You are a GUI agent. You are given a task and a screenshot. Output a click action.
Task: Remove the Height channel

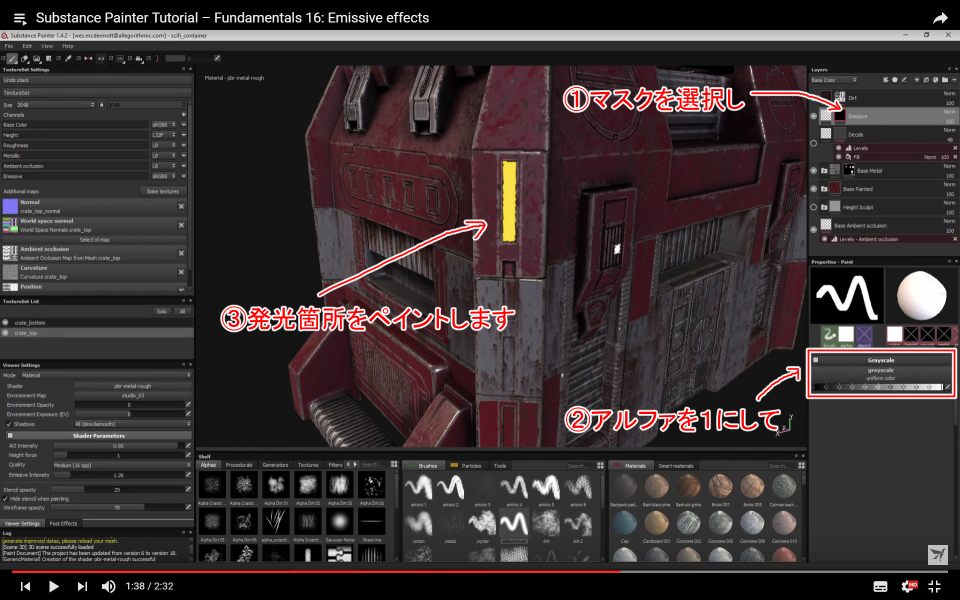tap(183, 135)
